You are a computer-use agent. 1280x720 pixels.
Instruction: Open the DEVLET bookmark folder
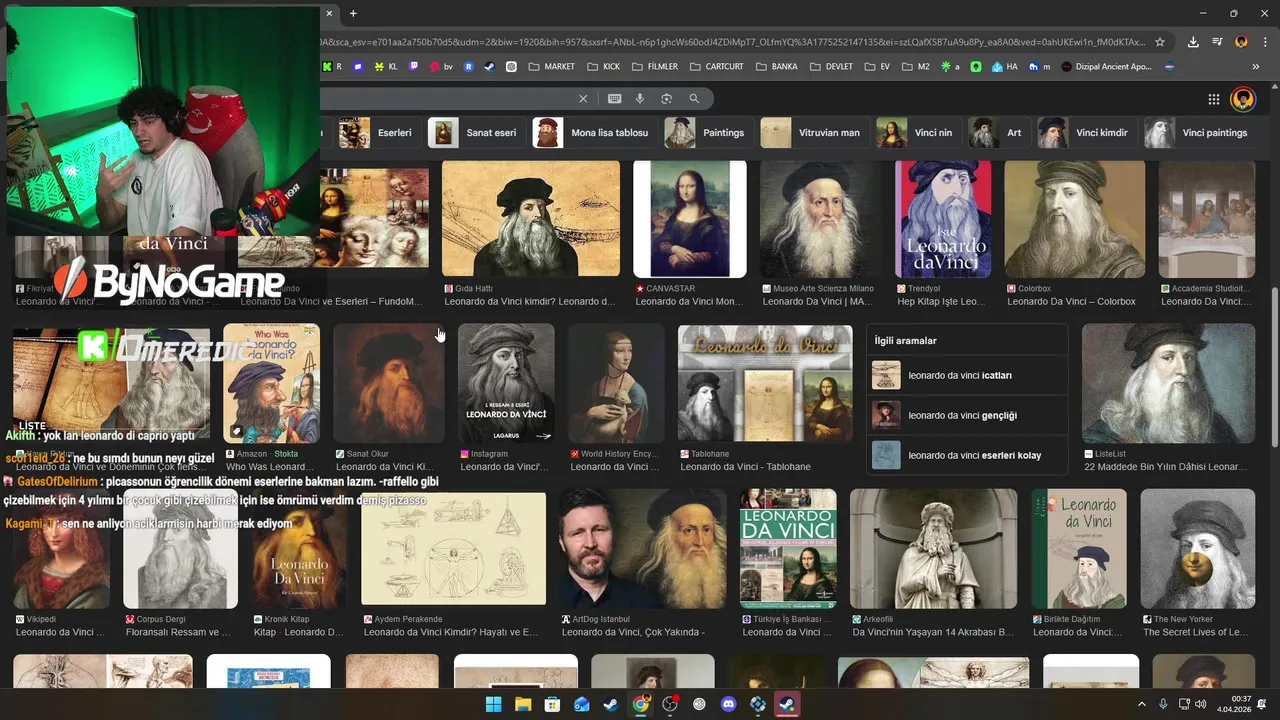[x=831, y=67]
